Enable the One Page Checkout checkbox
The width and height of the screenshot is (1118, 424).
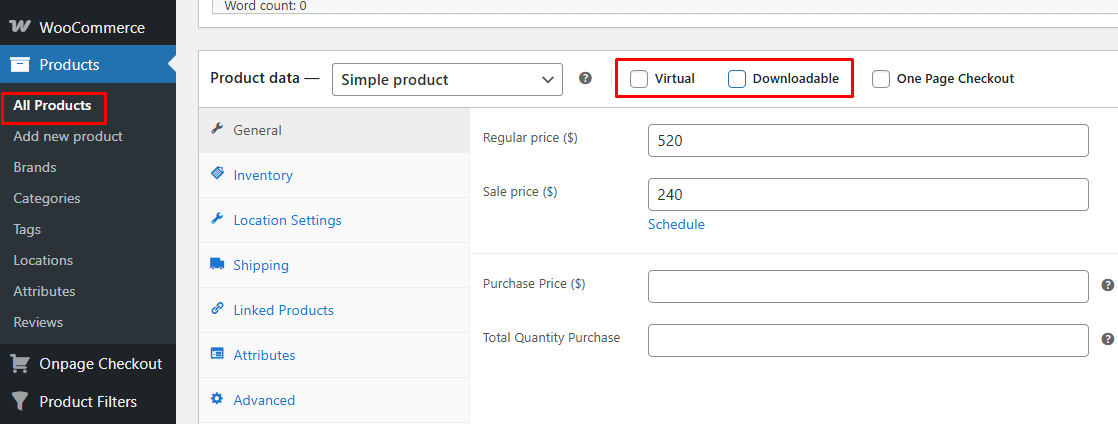(x=881, y=79)
